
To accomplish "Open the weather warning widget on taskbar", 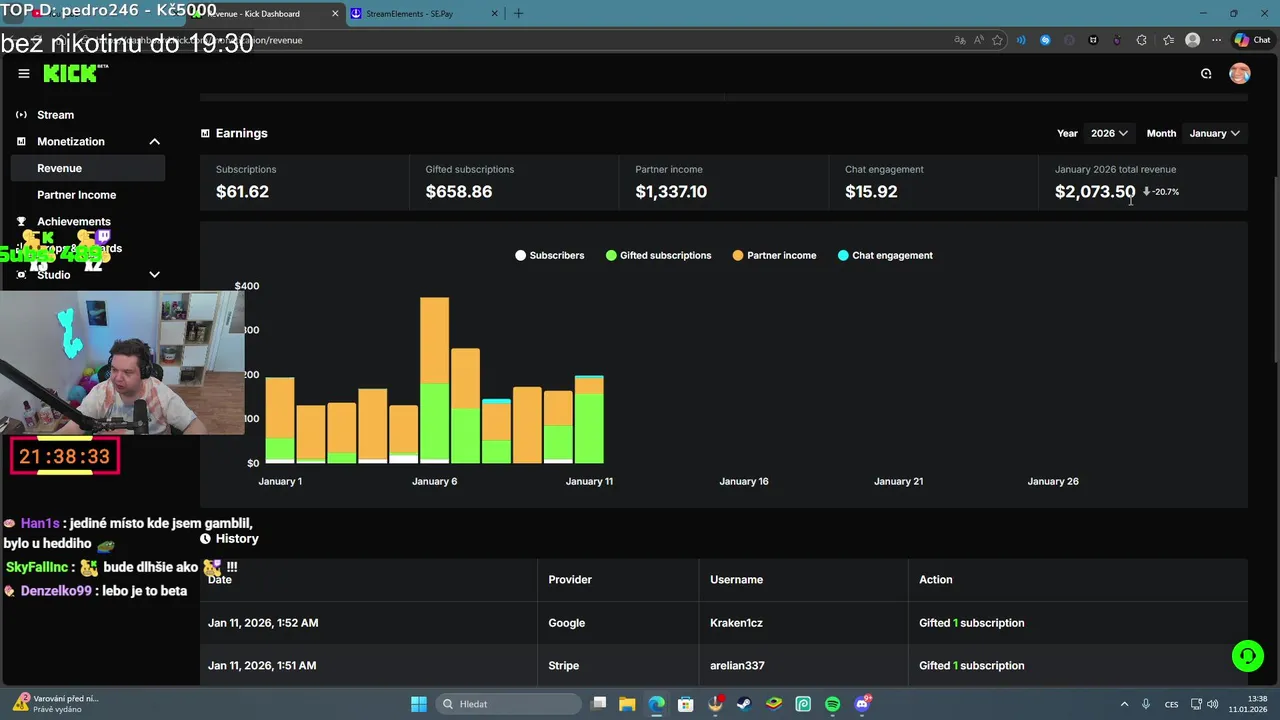I will [55, 703].
